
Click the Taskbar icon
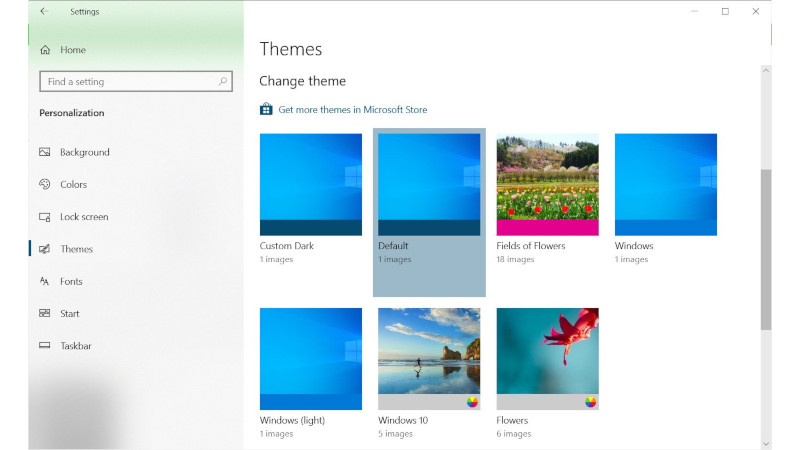coord(45,345)
